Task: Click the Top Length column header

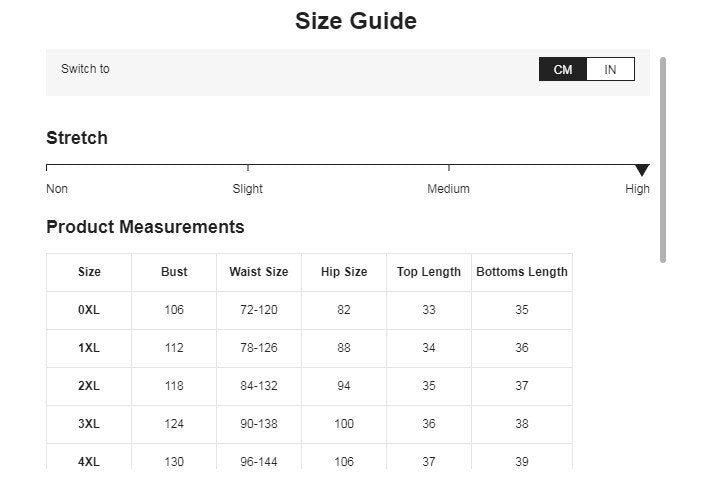Action: pos(429,272)
